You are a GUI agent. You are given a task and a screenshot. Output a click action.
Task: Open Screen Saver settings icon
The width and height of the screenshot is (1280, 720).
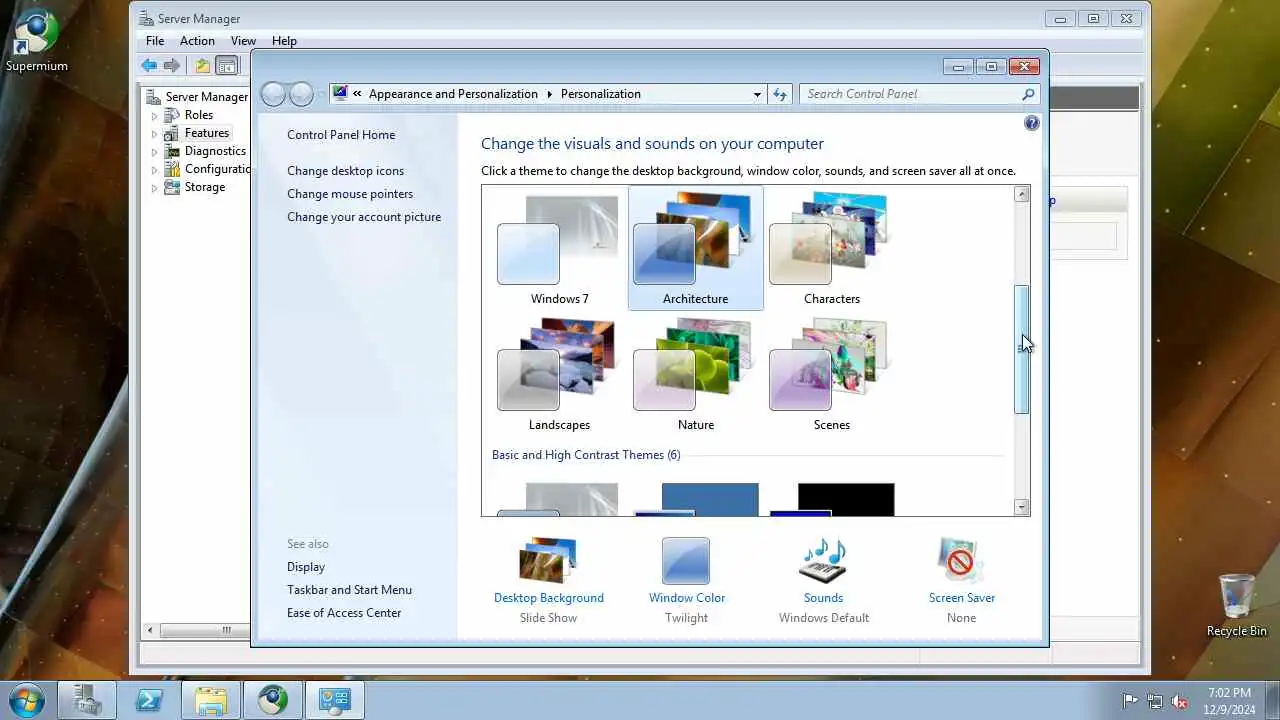(x=961, y=561)
